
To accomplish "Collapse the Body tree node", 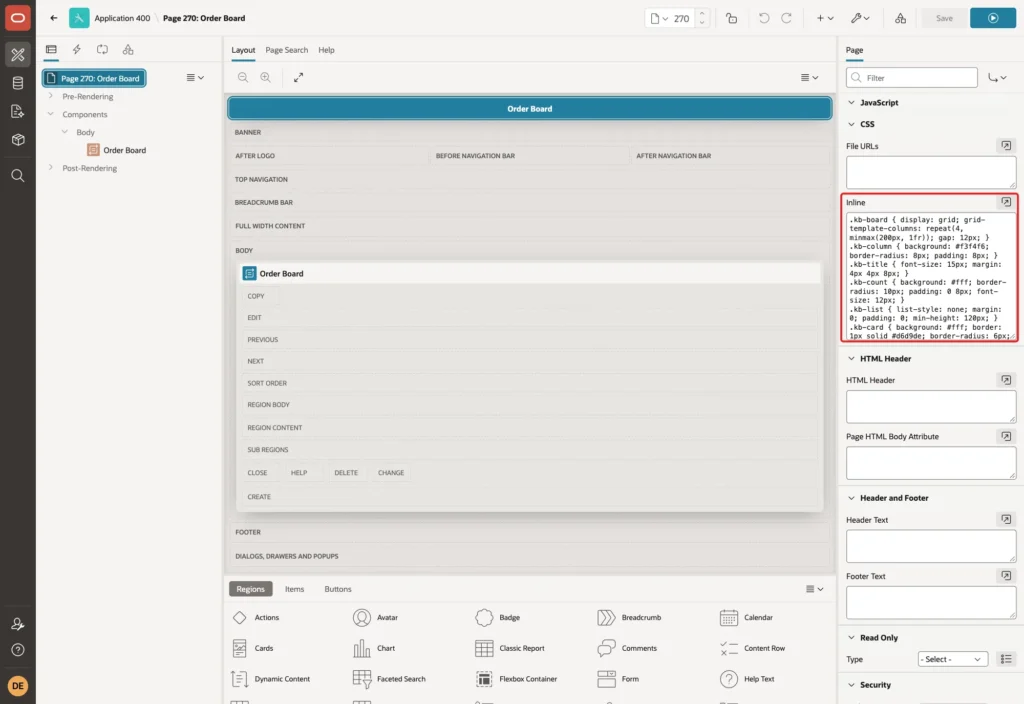I will (65, 132).
